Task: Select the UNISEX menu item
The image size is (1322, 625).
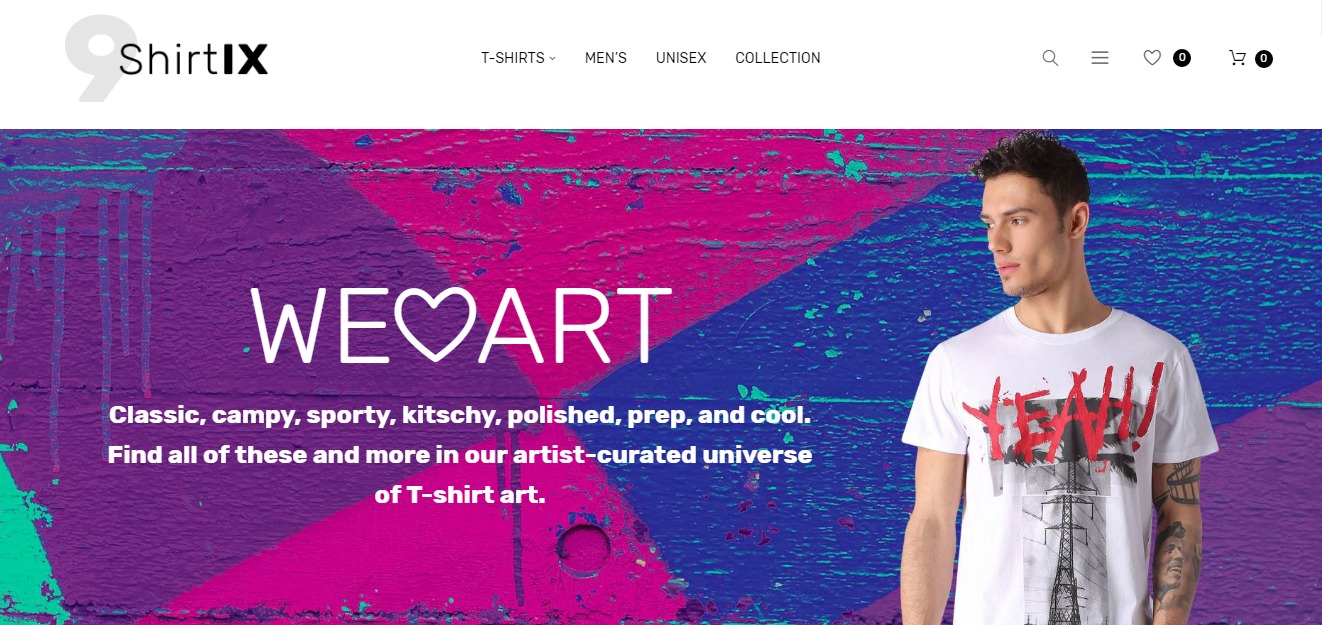Action: [x=681, y=58]
